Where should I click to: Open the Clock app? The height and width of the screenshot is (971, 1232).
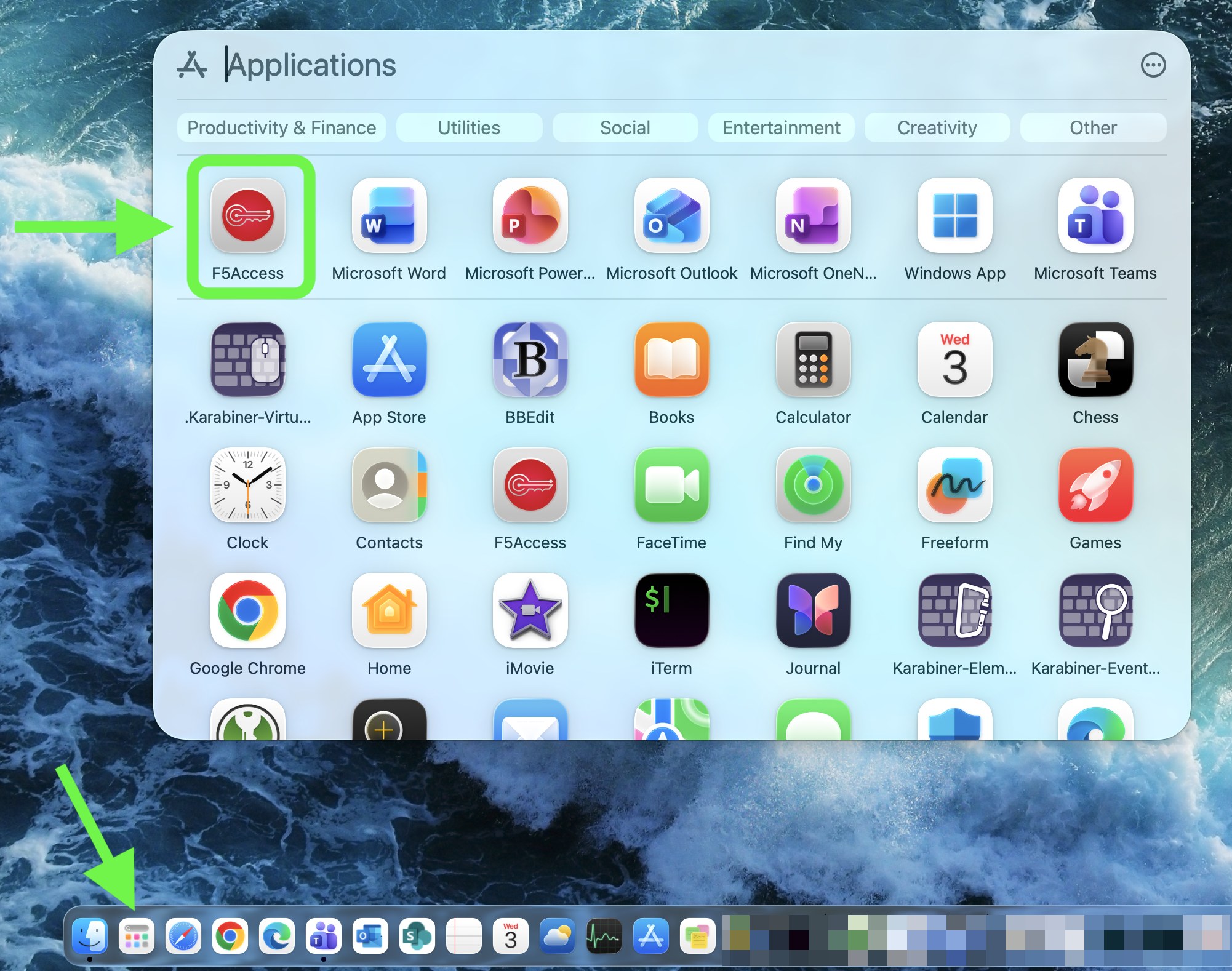[x=248, y=485]
